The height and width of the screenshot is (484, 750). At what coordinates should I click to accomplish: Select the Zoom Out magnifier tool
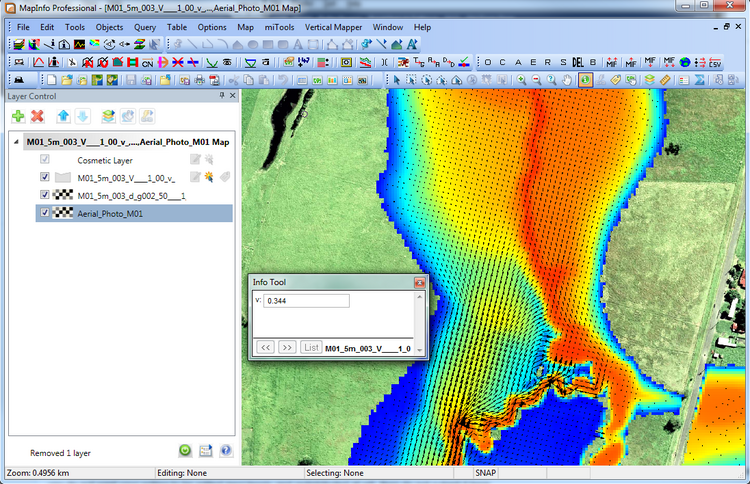(x=536, y=79)
